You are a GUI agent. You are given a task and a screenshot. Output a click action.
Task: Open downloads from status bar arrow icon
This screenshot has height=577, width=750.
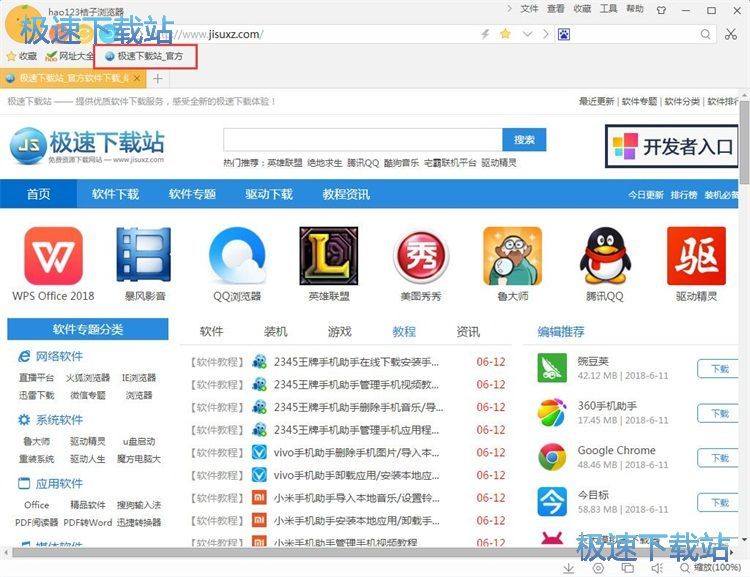(x=569, y=568)
